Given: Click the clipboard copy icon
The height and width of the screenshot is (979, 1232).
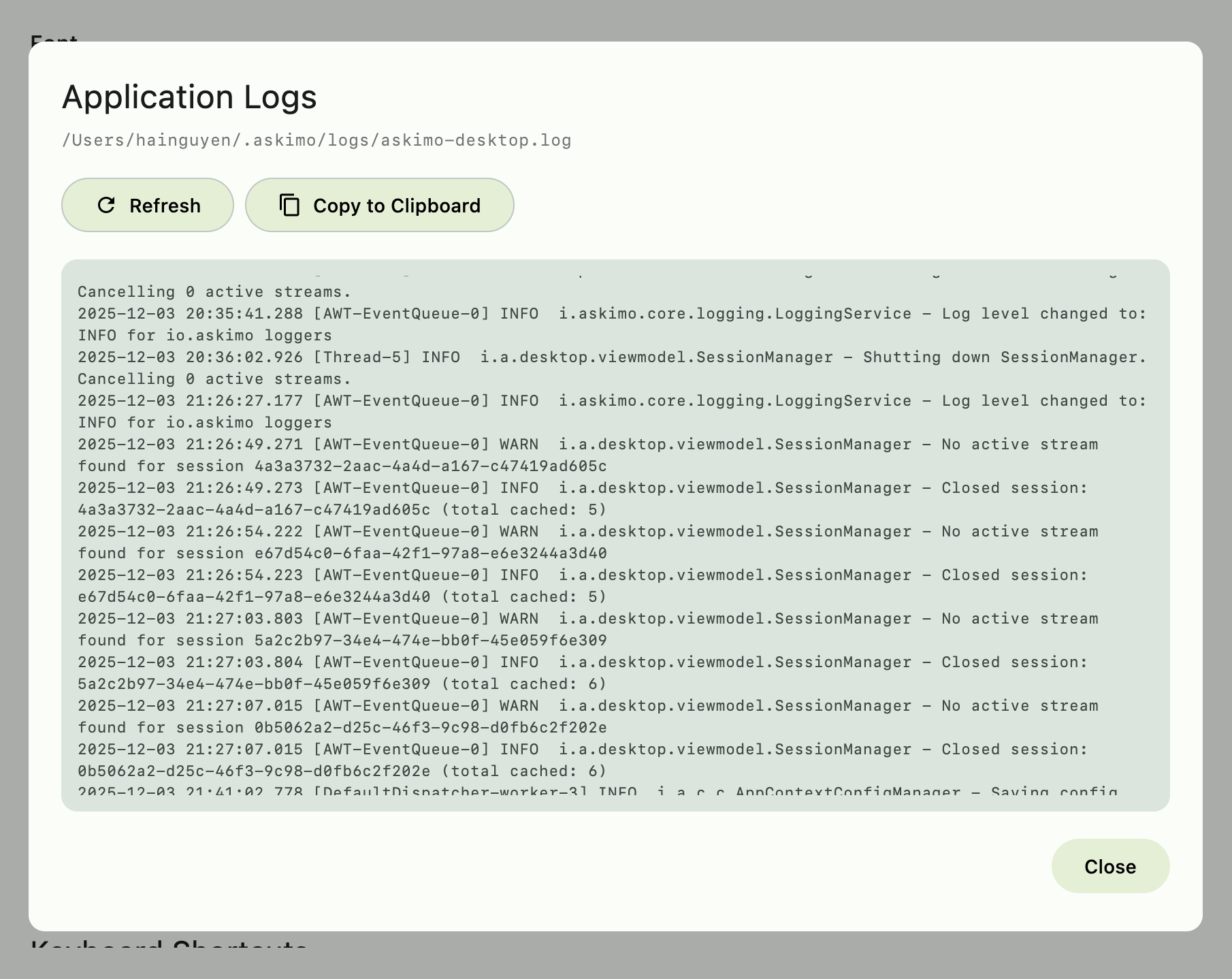Looking at the screenshot, I should pyautogui.click(x=289, y=205).
